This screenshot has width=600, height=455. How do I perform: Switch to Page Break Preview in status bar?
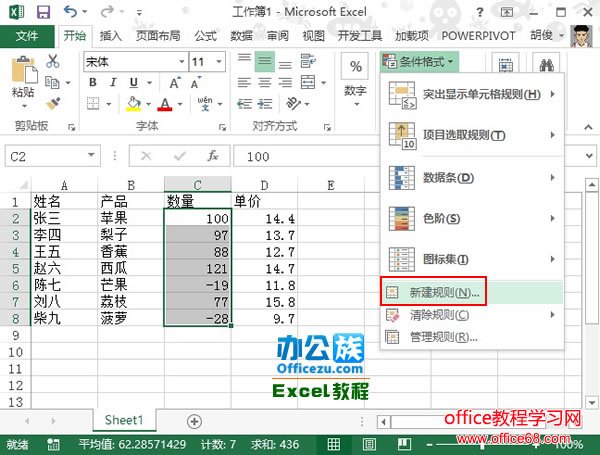point(404,444)
